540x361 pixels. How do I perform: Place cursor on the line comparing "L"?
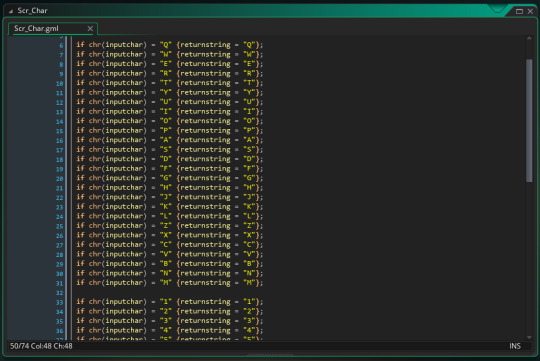coord(169,216)
